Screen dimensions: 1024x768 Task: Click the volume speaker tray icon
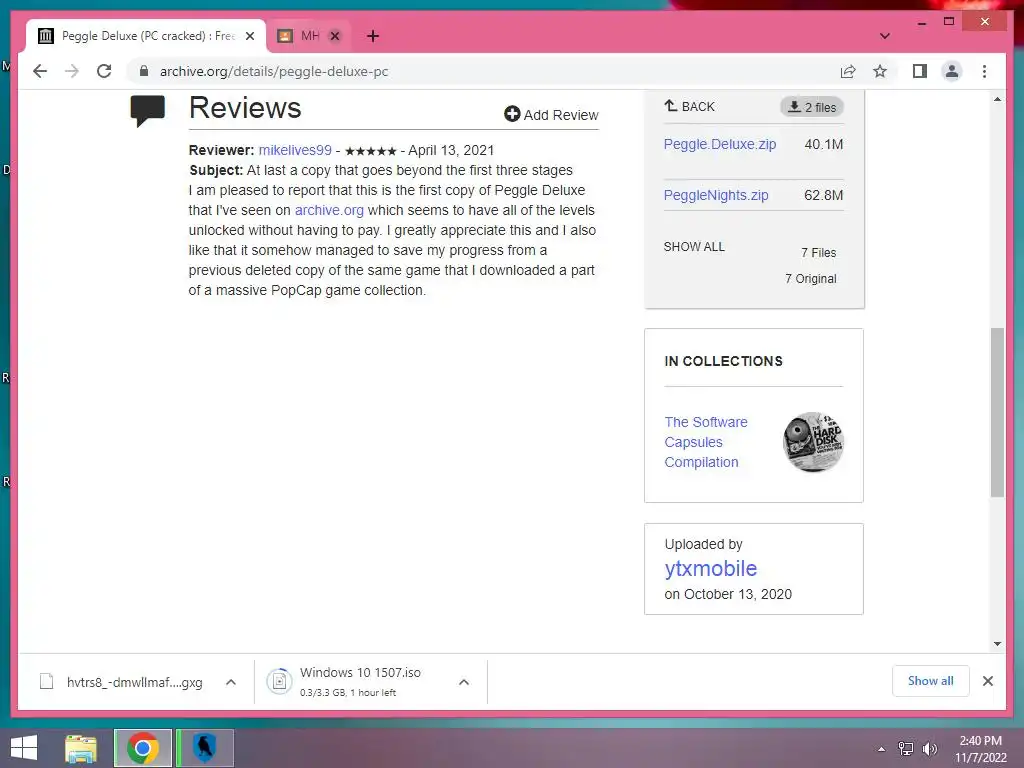929,749
